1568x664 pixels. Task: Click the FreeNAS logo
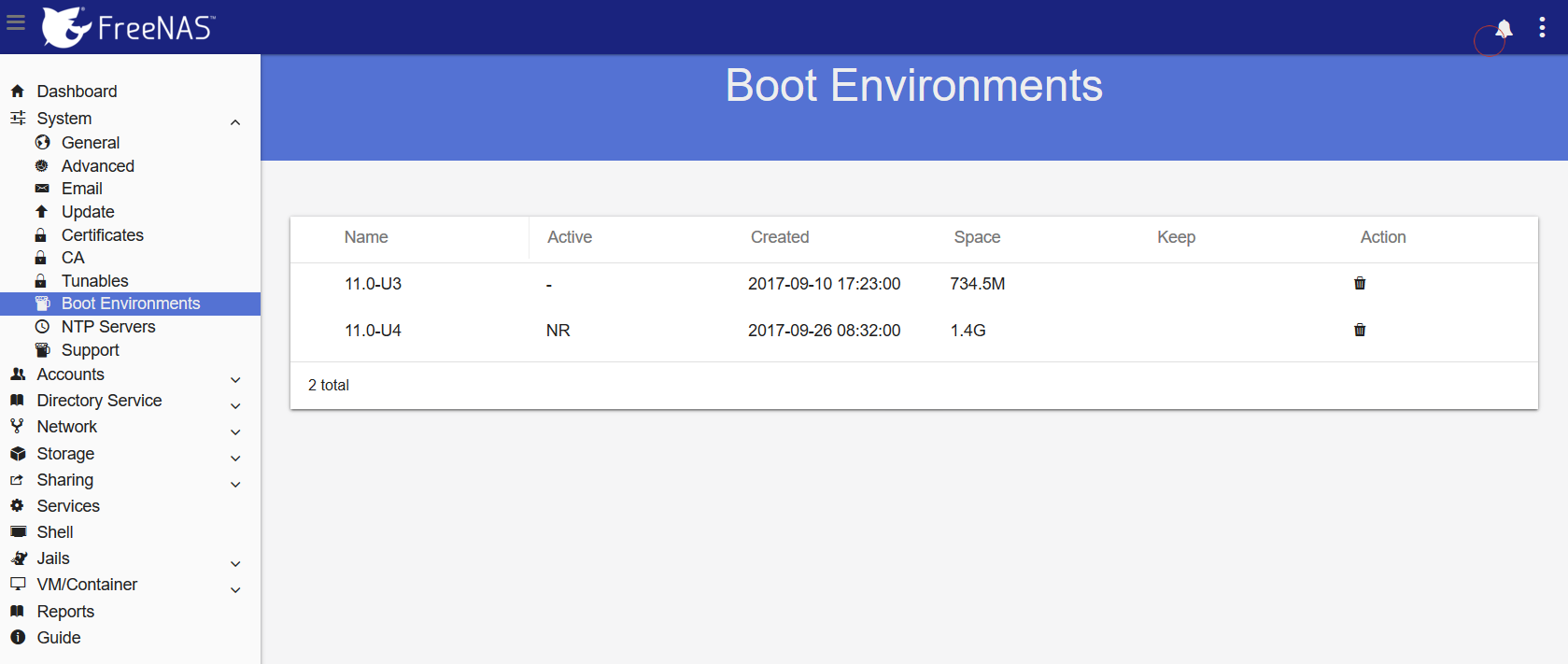pyautogui.click(x=129, y=27)
